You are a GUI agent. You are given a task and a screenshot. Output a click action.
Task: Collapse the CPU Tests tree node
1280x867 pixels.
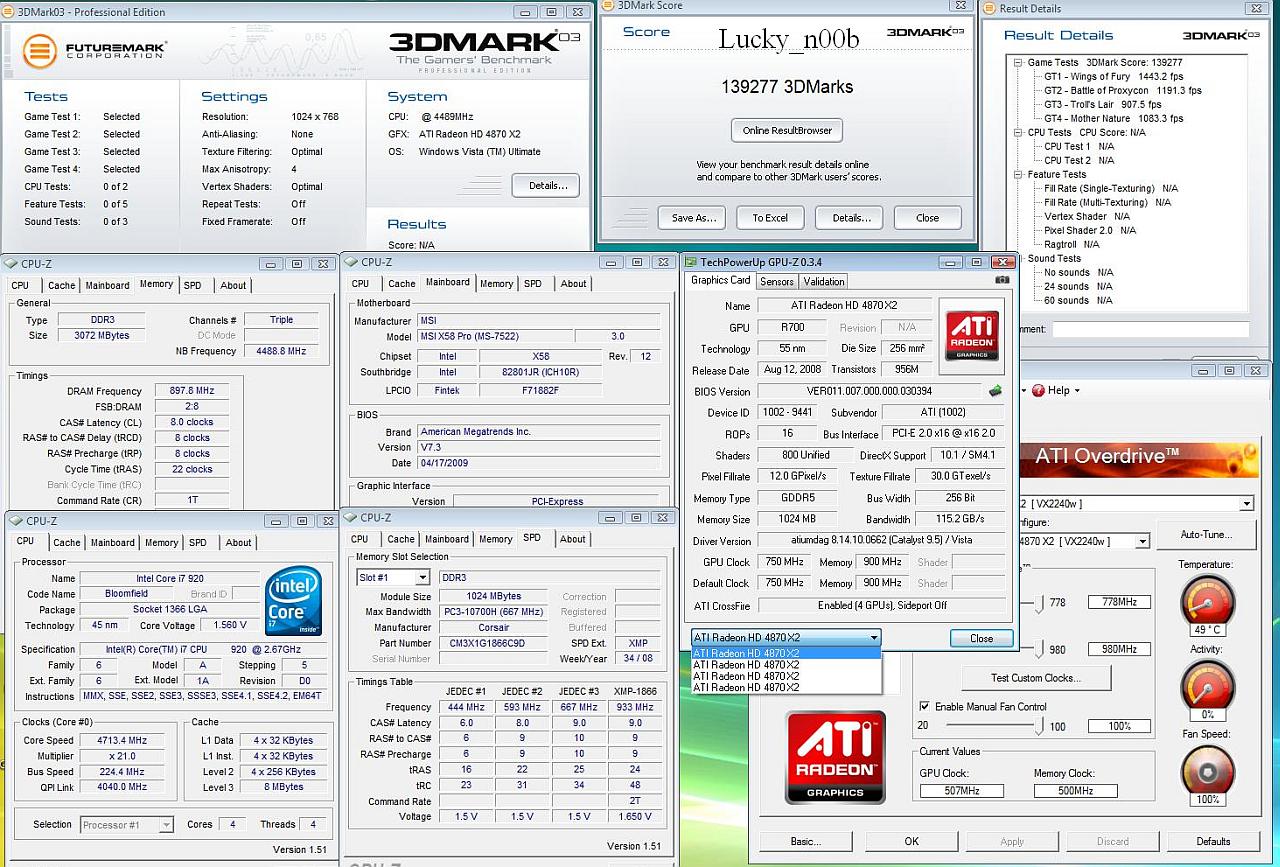[1019, 132]
